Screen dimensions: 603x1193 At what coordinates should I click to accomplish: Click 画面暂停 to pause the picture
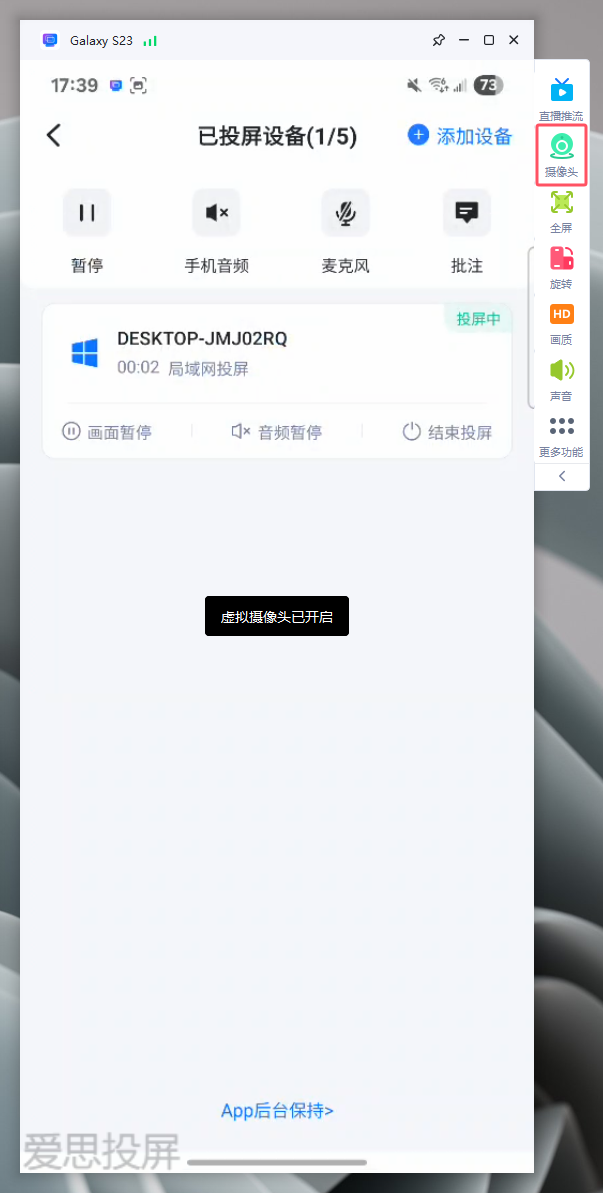coord(107,432)
